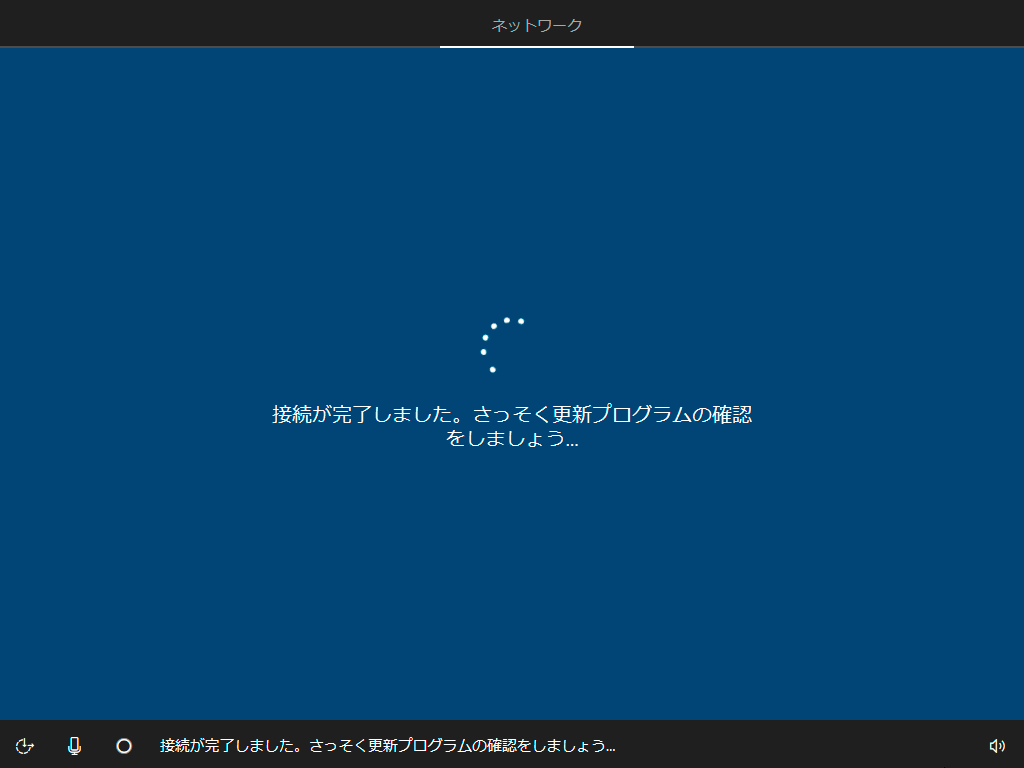Click the volume speaker icon at bottom right
The width and height of the screenshot is (1024, 768).
pyautogui.click(x=996, y=745)
